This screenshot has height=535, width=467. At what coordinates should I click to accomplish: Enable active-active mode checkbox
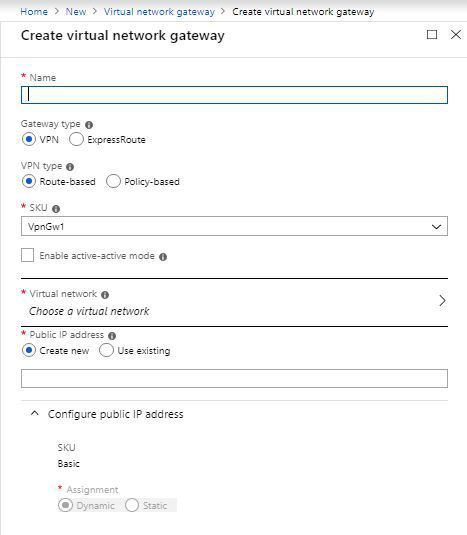pyautogui.click(x=27, y=255)
